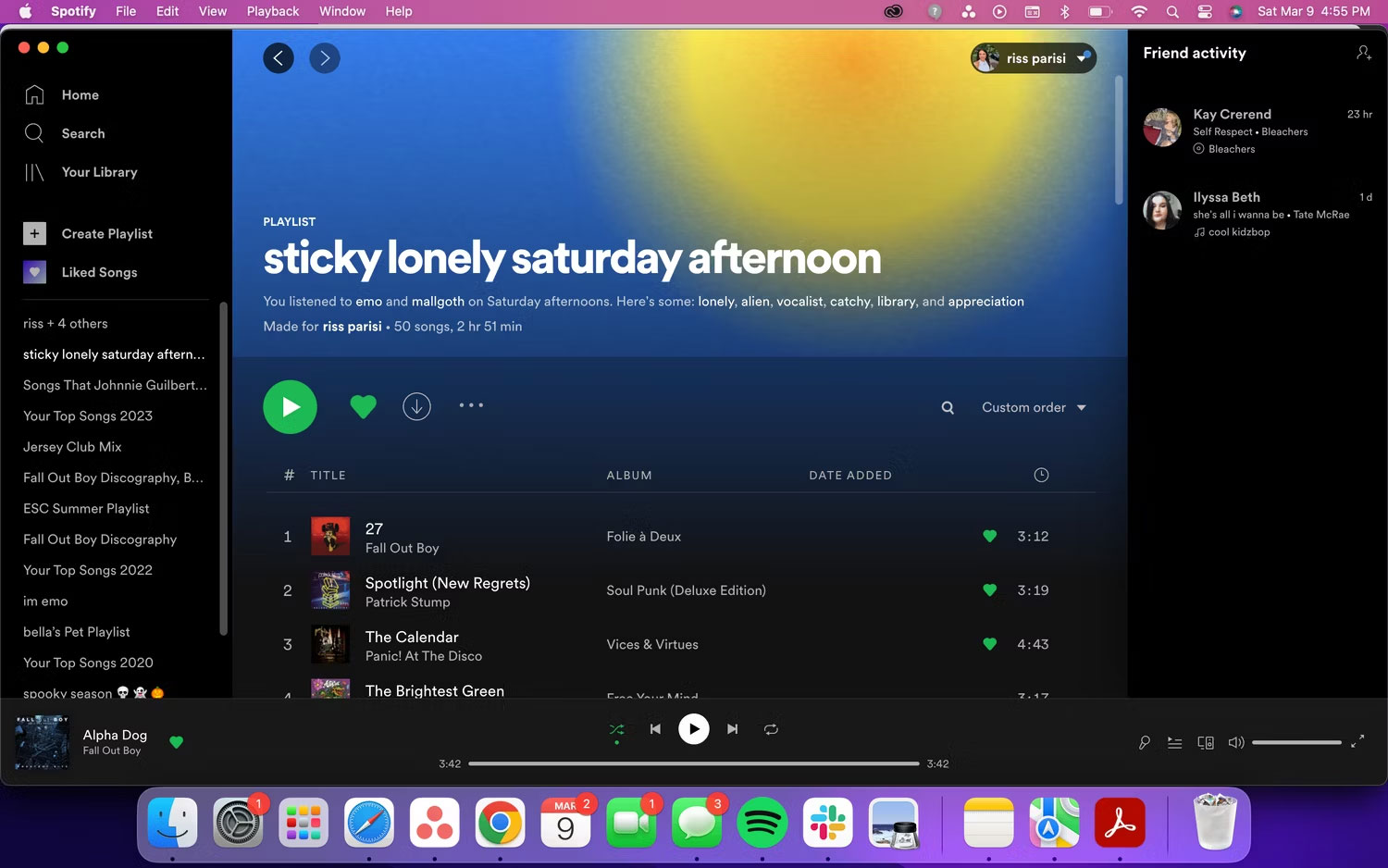The image size is (1388, 868).
Task: Open the Window menu
Action: click(x=342, y=11)
